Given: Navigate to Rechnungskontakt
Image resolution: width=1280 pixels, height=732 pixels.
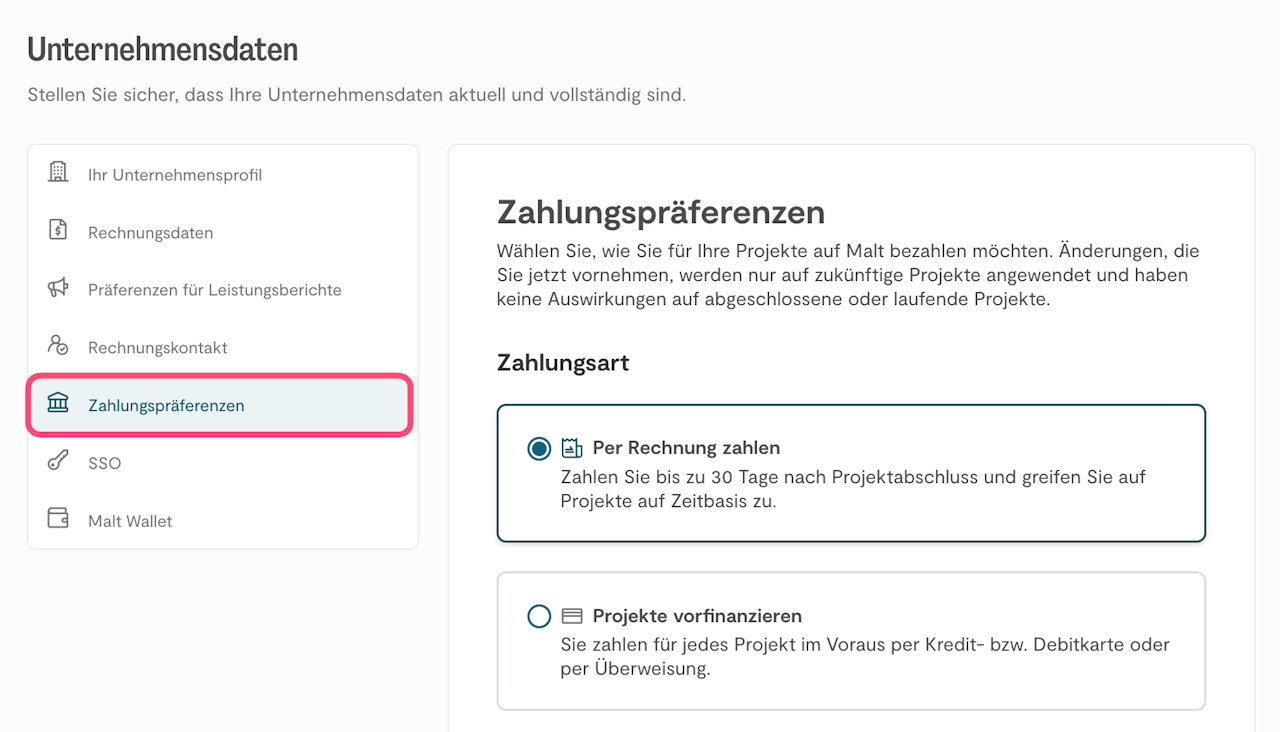Looking at the screenshot, I should [x=158, y=348].
